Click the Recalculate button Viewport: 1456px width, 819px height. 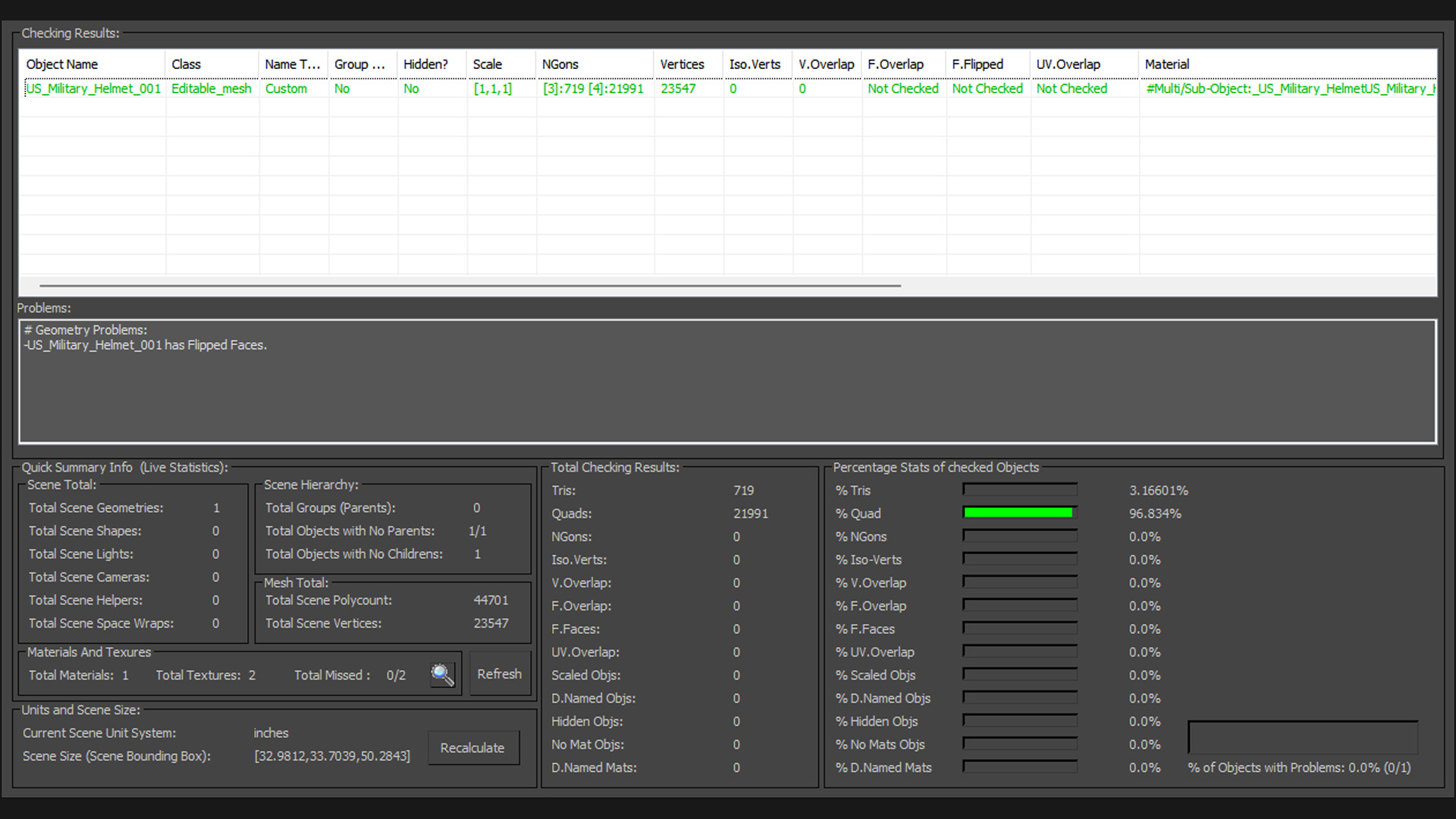[x=472, y=748]
